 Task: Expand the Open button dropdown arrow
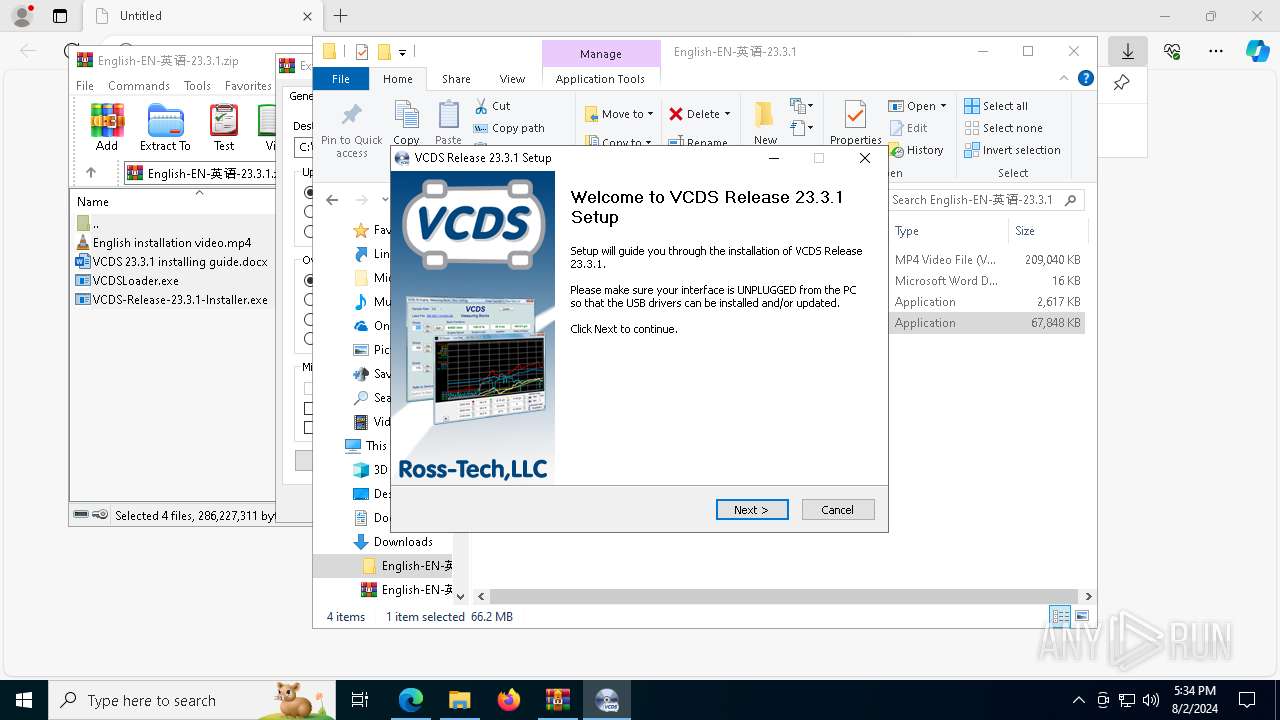[943, 106]
